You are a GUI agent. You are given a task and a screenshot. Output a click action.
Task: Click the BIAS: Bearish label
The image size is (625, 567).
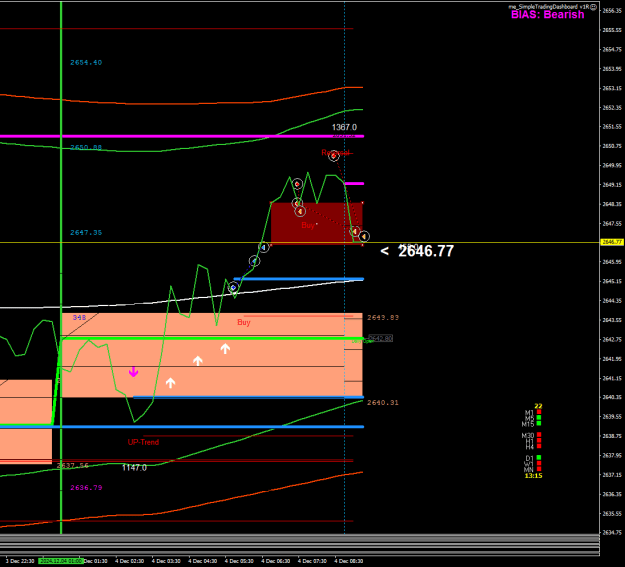tap(548, 15)
